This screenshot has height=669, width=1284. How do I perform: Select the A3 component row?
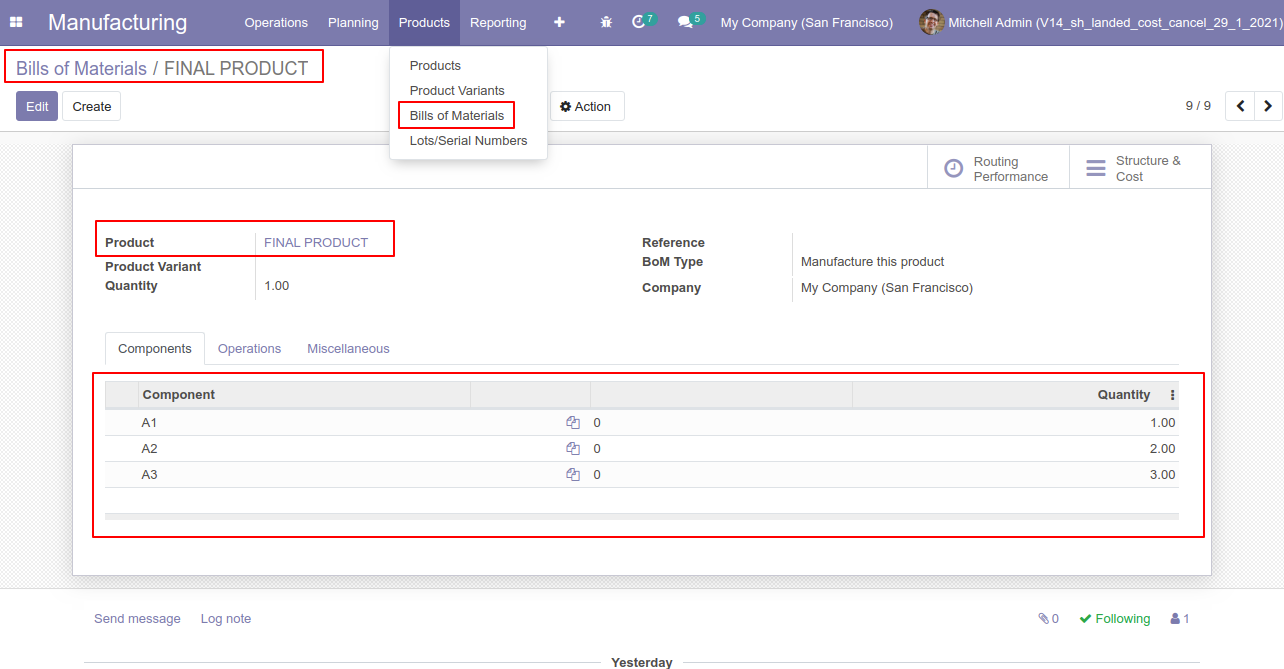coord(642,475)
